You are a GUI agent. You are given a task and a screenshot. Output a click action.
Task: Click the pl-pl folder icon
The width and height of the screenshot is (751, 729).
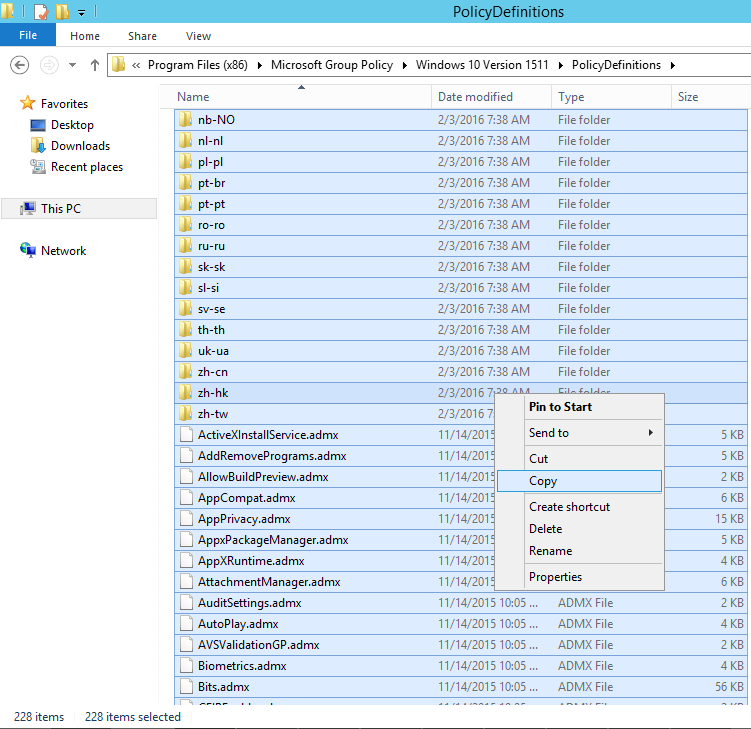(x=185, y=161)
